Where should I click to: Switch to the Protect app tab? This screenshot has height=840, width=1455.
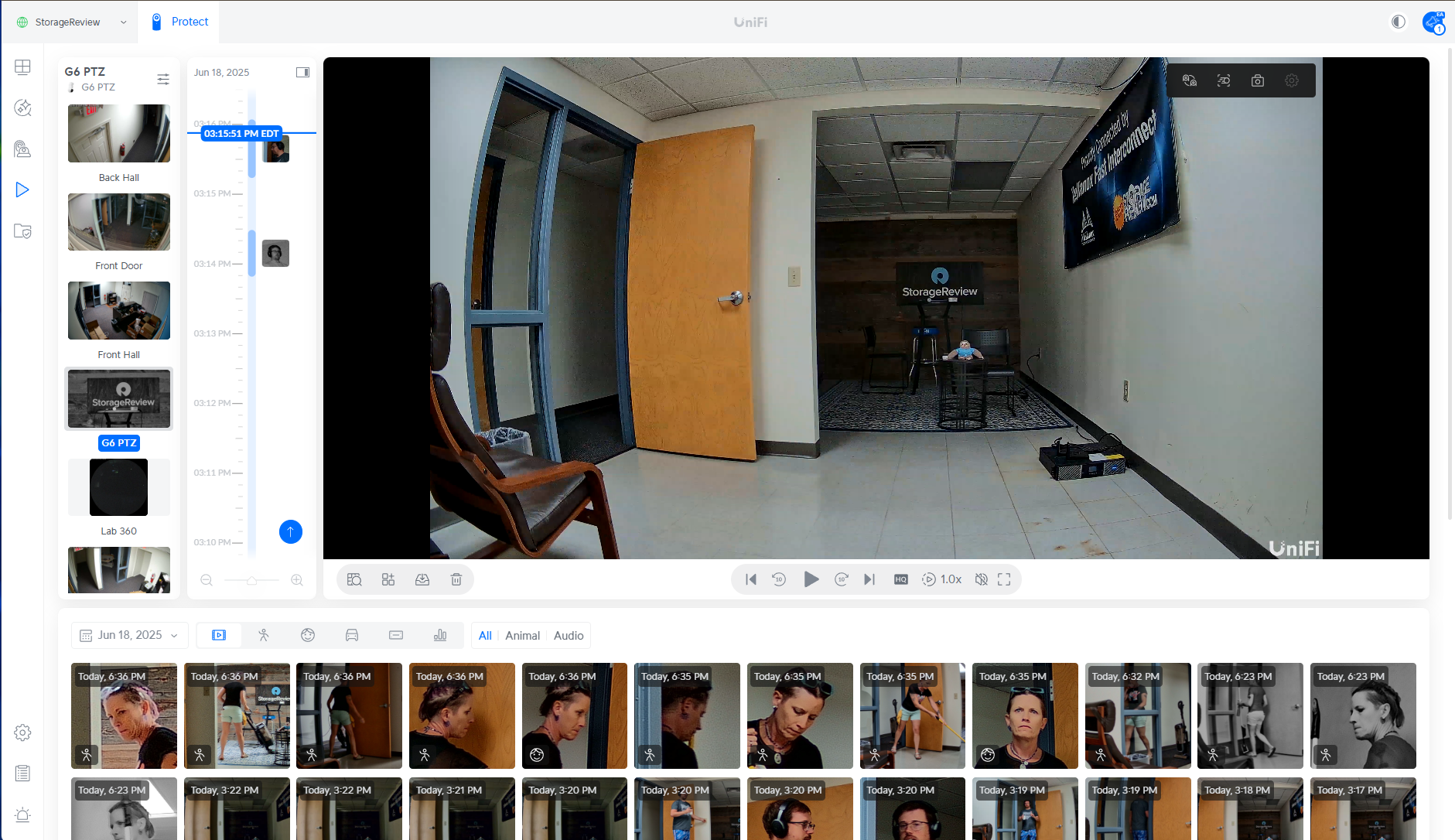pyautogui.click(x=179, y=22)
